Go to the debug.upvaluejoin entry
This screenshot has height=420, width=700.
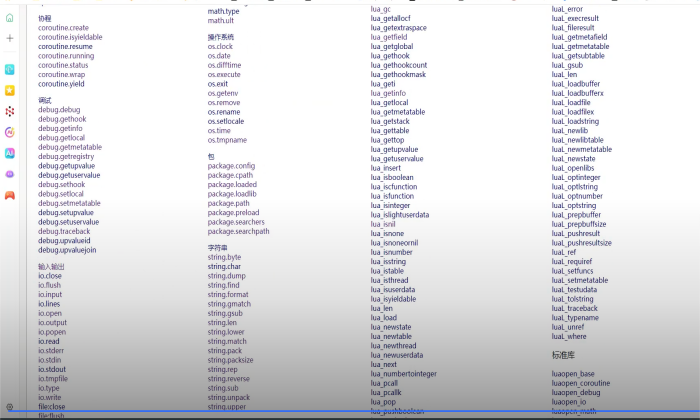pos(67,250)
